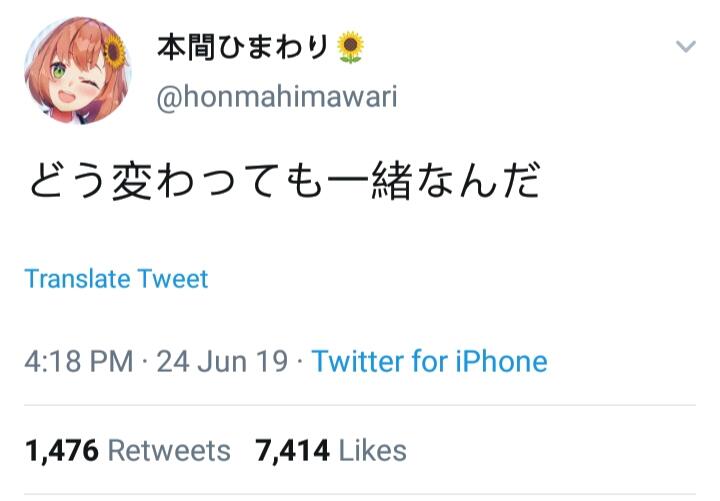The image size is (720, 501).
Task: Click the 4:18 PM timestamp
Action: 79,361
